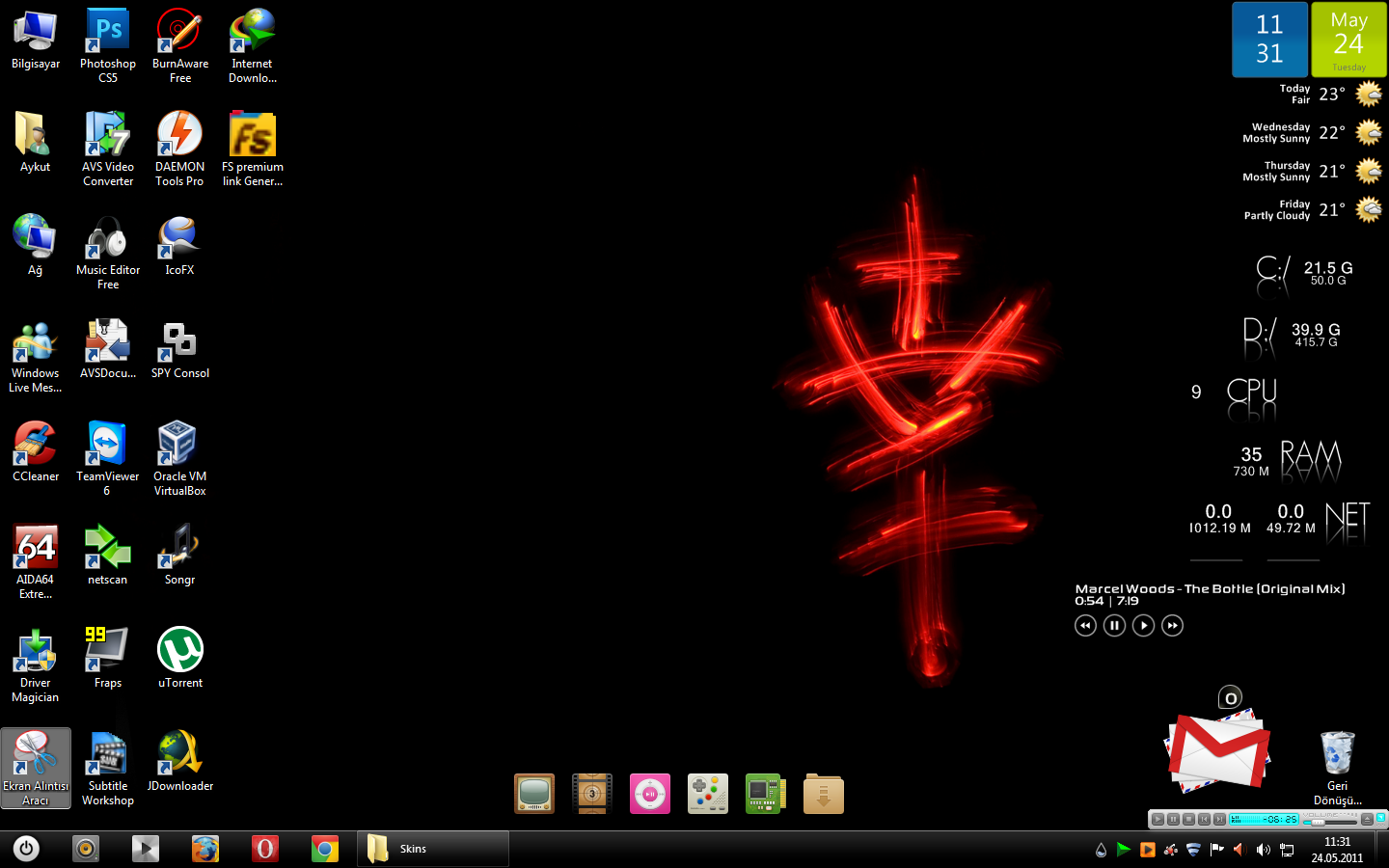Open the Gmail envelope widget
1389x868 pixels.
point(1217,748)
